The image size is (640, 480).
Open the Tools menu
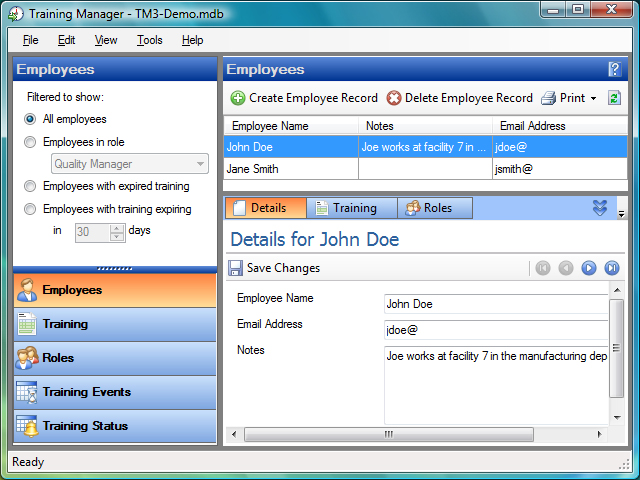pos(150,40)
